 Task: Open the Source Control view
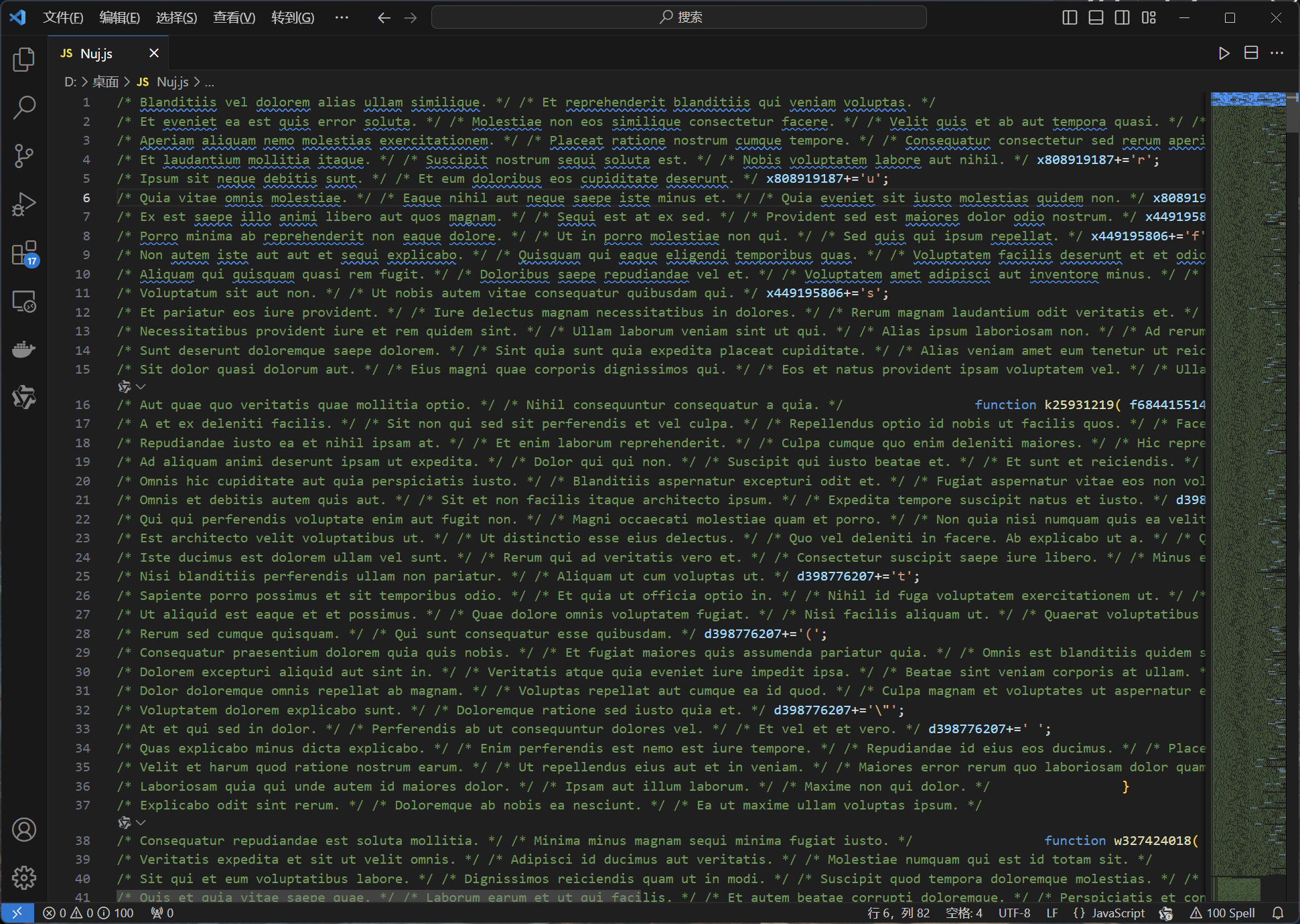tap(24, 155)
